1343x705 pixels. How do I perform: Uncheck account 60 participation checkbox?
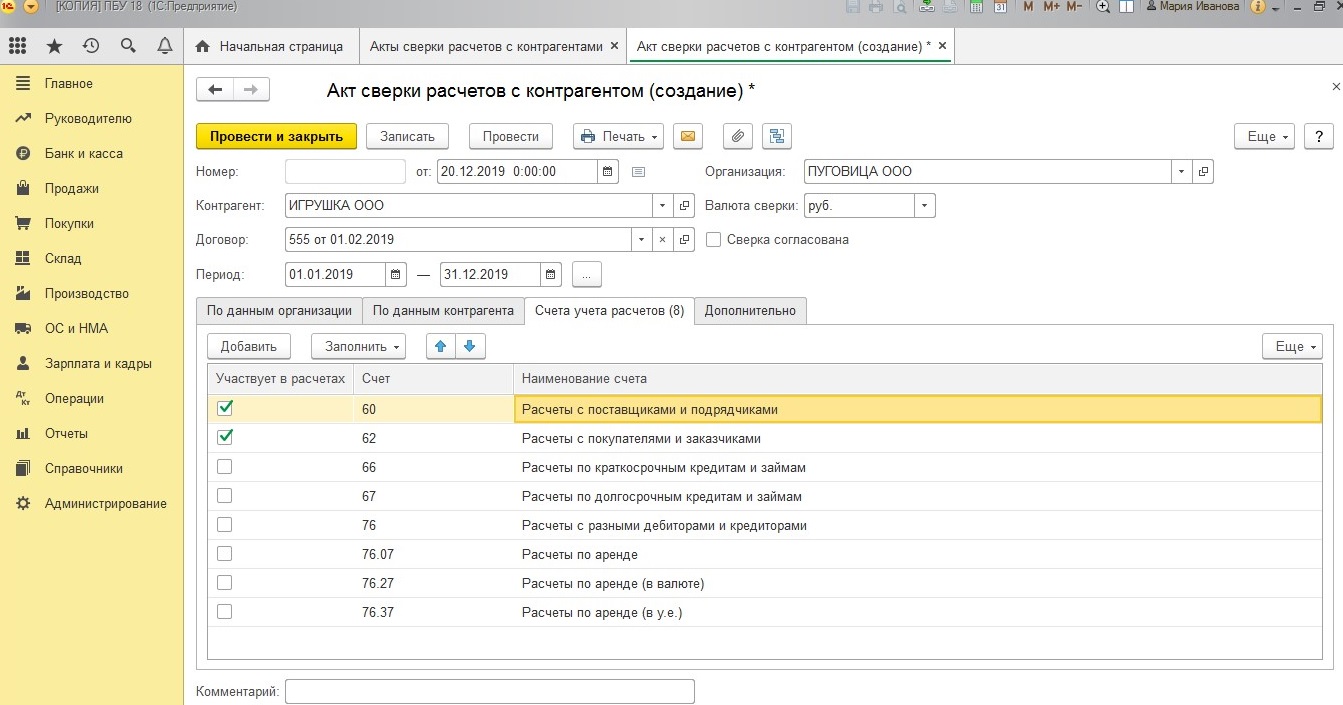click(x=225, y=408)
